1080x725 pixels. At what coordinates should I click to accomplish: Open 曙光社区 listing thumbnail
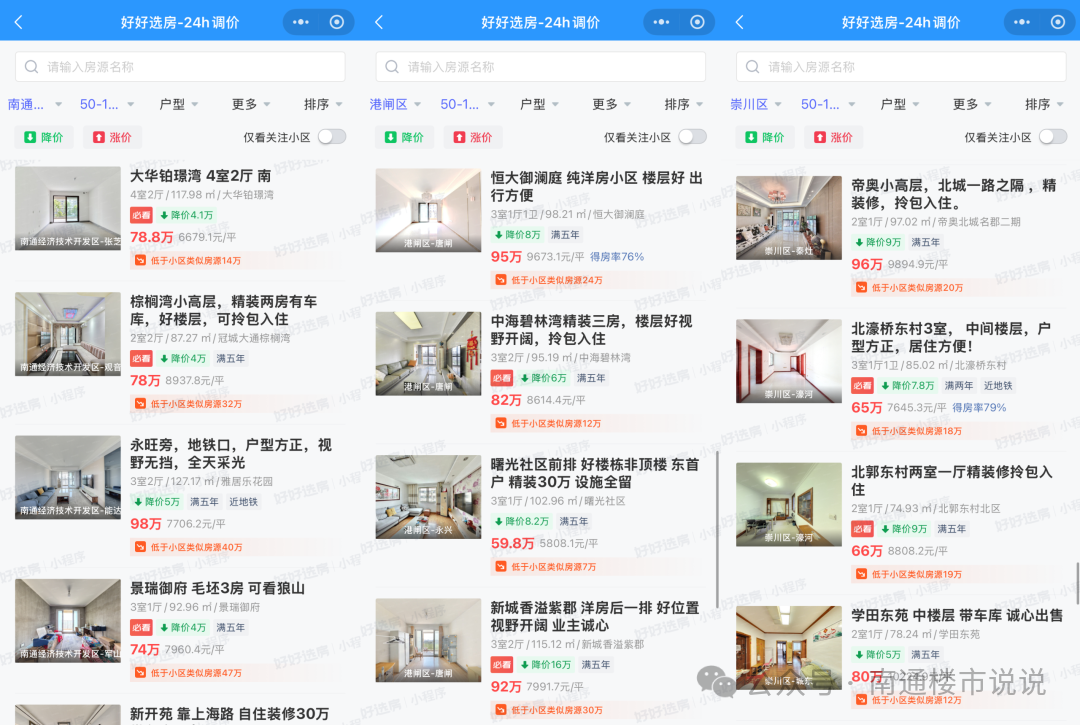(428, 496)
